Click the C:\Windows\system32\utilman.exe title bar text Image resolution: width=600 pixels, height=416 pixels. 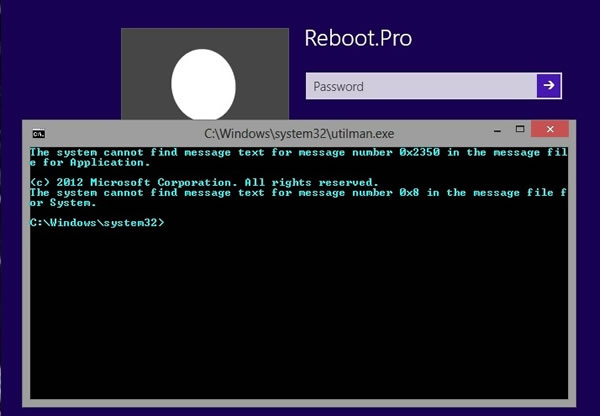click(299, 134)
